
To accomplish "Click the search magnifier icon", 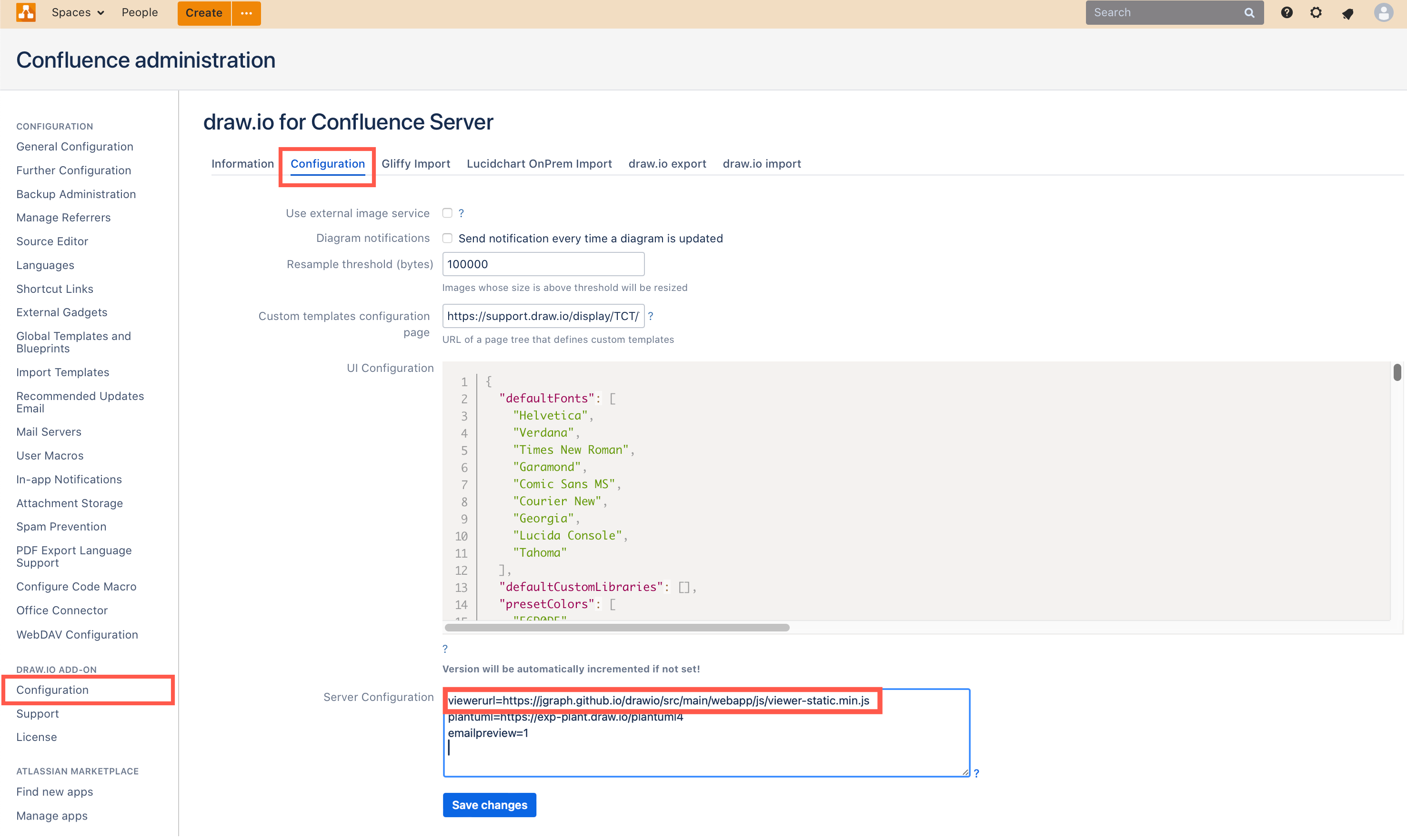I will click(1248, 12).
